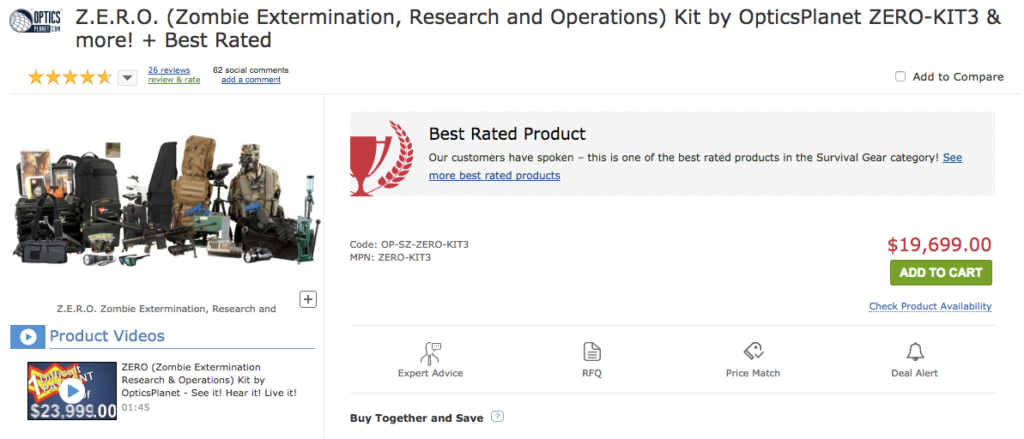The width and height of the screenshot is (1024, 439).
Task: Open the 26 reviews link
Action: pos(169,70)
